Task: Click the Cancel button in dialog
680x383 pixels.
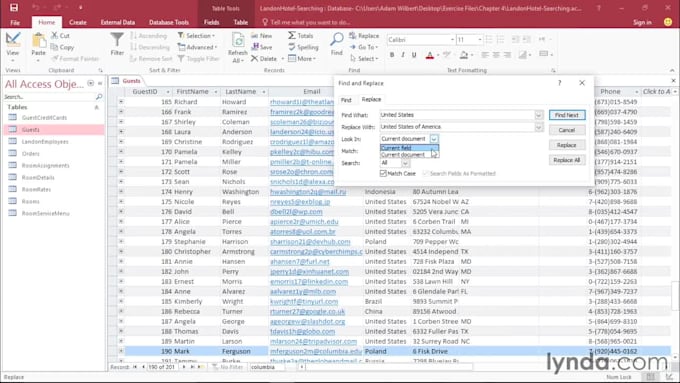Action: tap(567, 130)
